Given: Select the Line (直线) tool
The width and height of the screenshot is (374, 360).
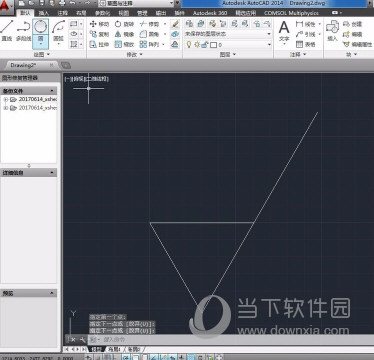Looking at the screenshot, I should (7, 30).
